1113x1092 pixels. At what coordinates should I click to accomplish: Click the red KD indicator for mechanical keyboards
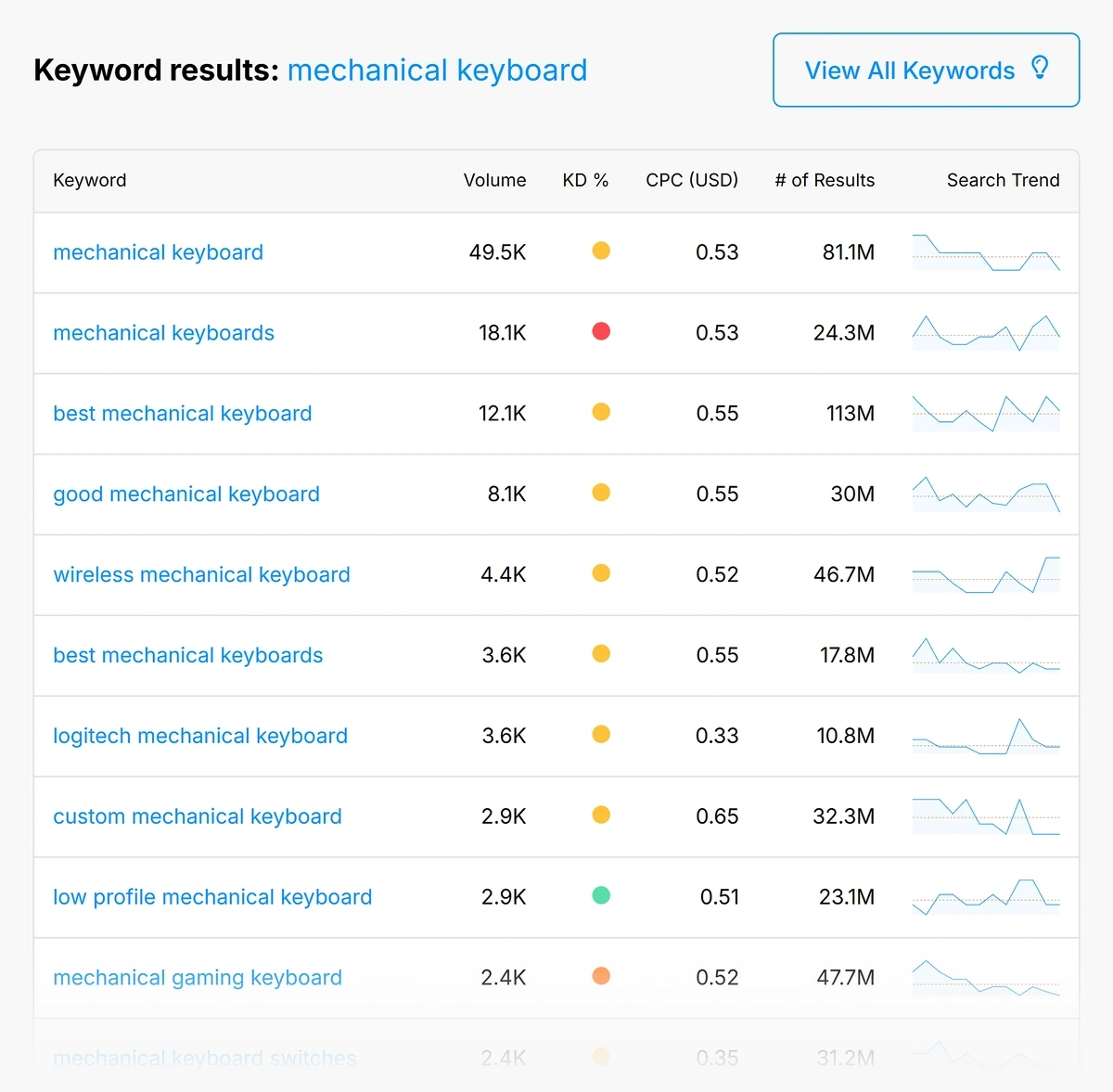pyautogui.click(x=601, y=331)
